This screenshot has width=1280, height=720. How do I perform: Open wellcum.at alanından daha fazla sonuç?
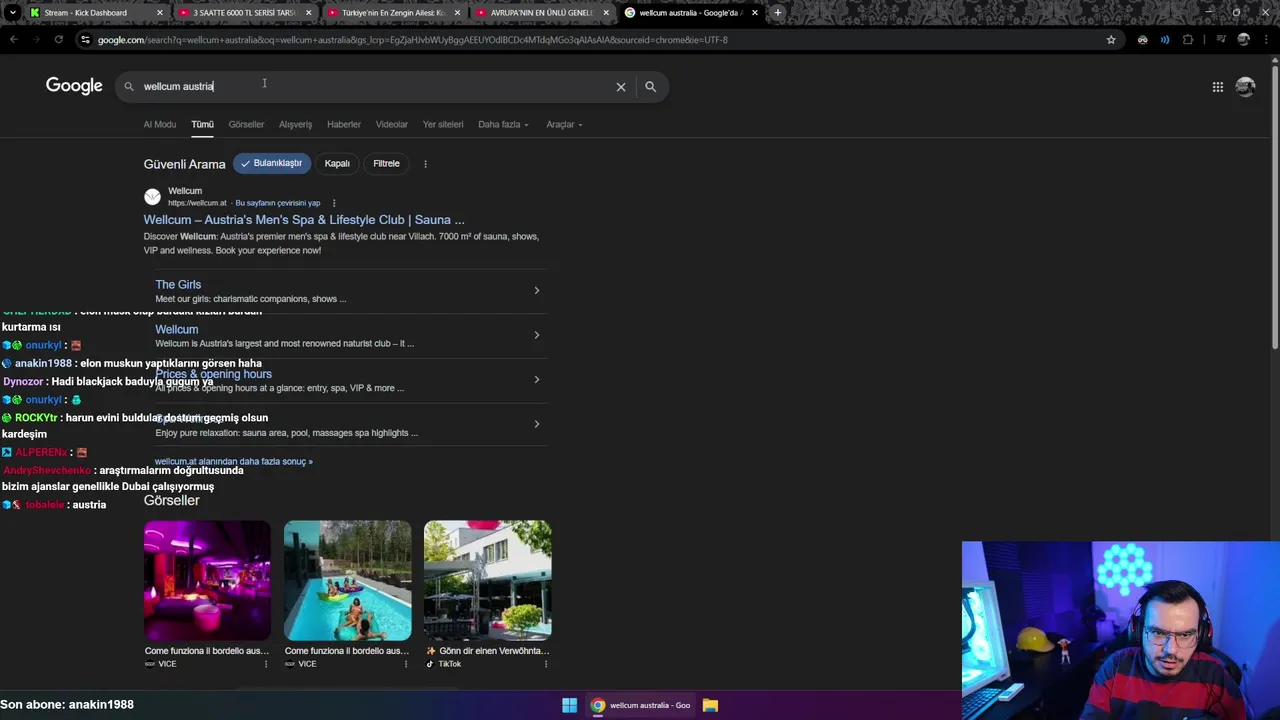(234, 462)
